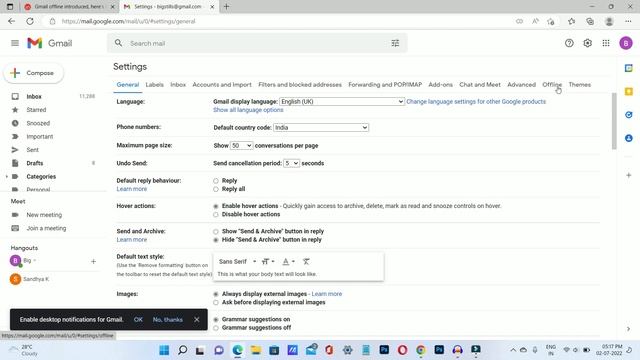Open Sans Serif font dropdown
Screen dimensions: 640x360
[237, 261]
